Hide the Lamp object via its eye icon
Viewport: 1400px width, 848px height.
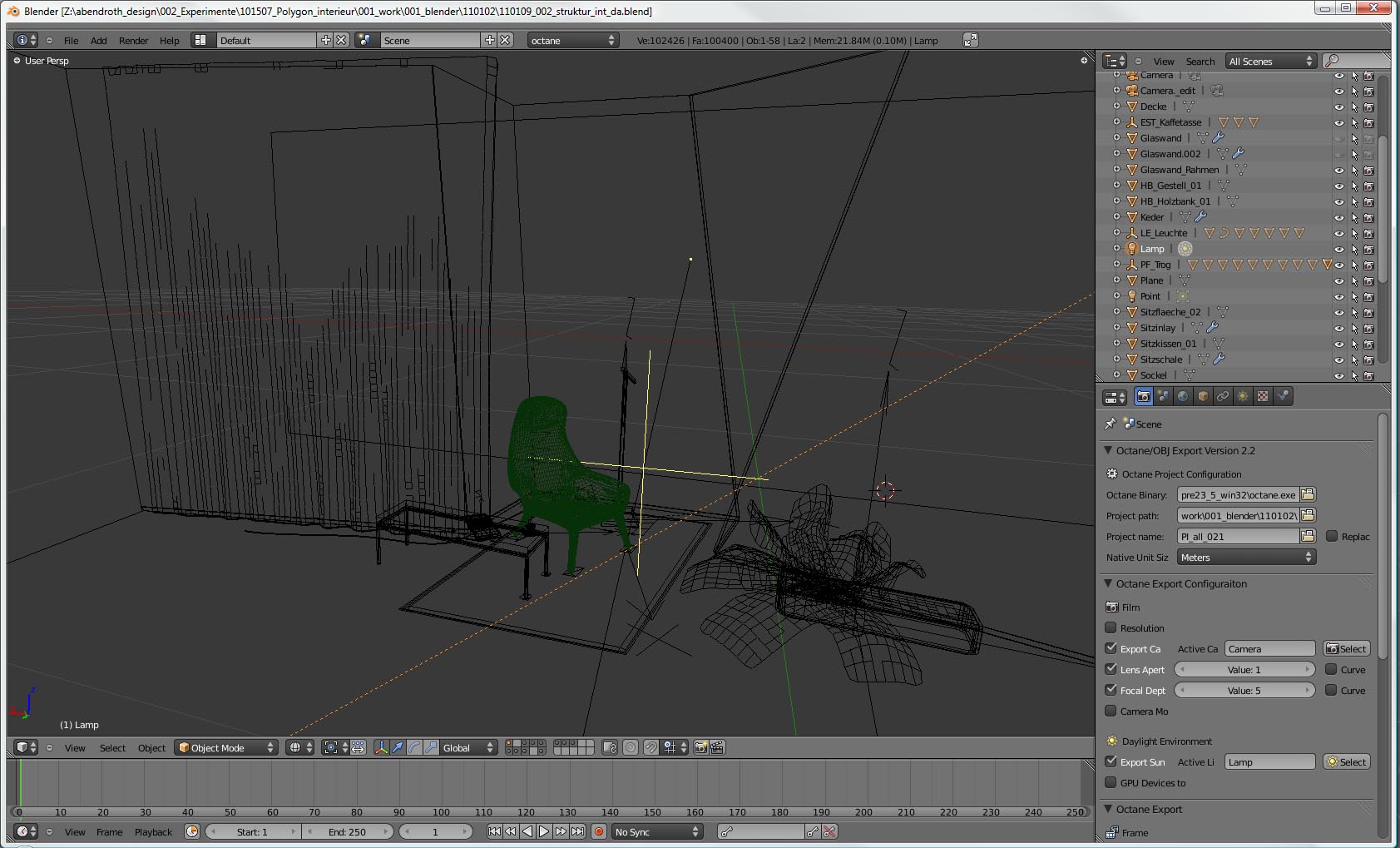pos(1339,249)
